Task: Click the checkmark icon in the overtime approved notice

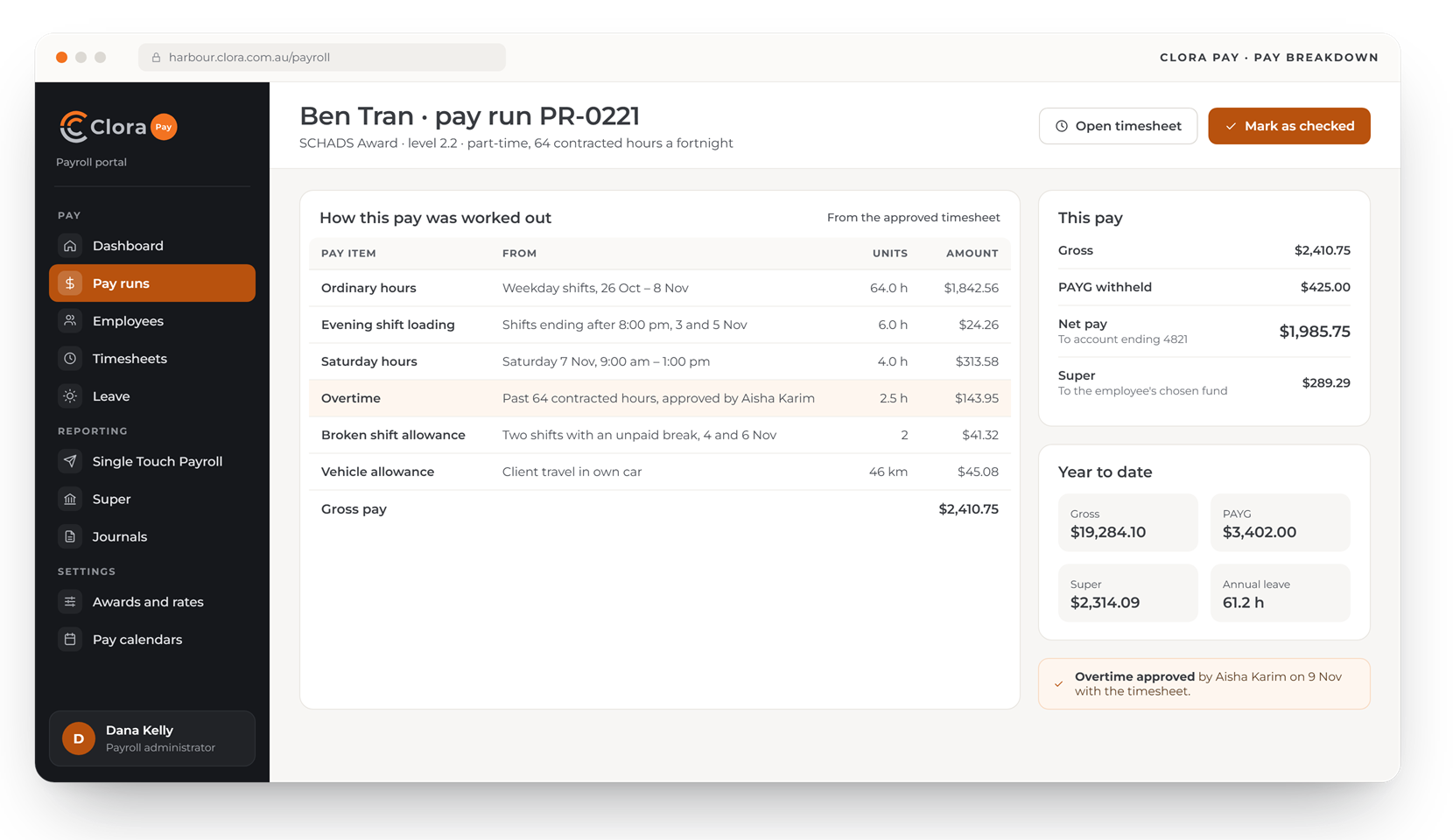Action: [x=1059, y=684]
